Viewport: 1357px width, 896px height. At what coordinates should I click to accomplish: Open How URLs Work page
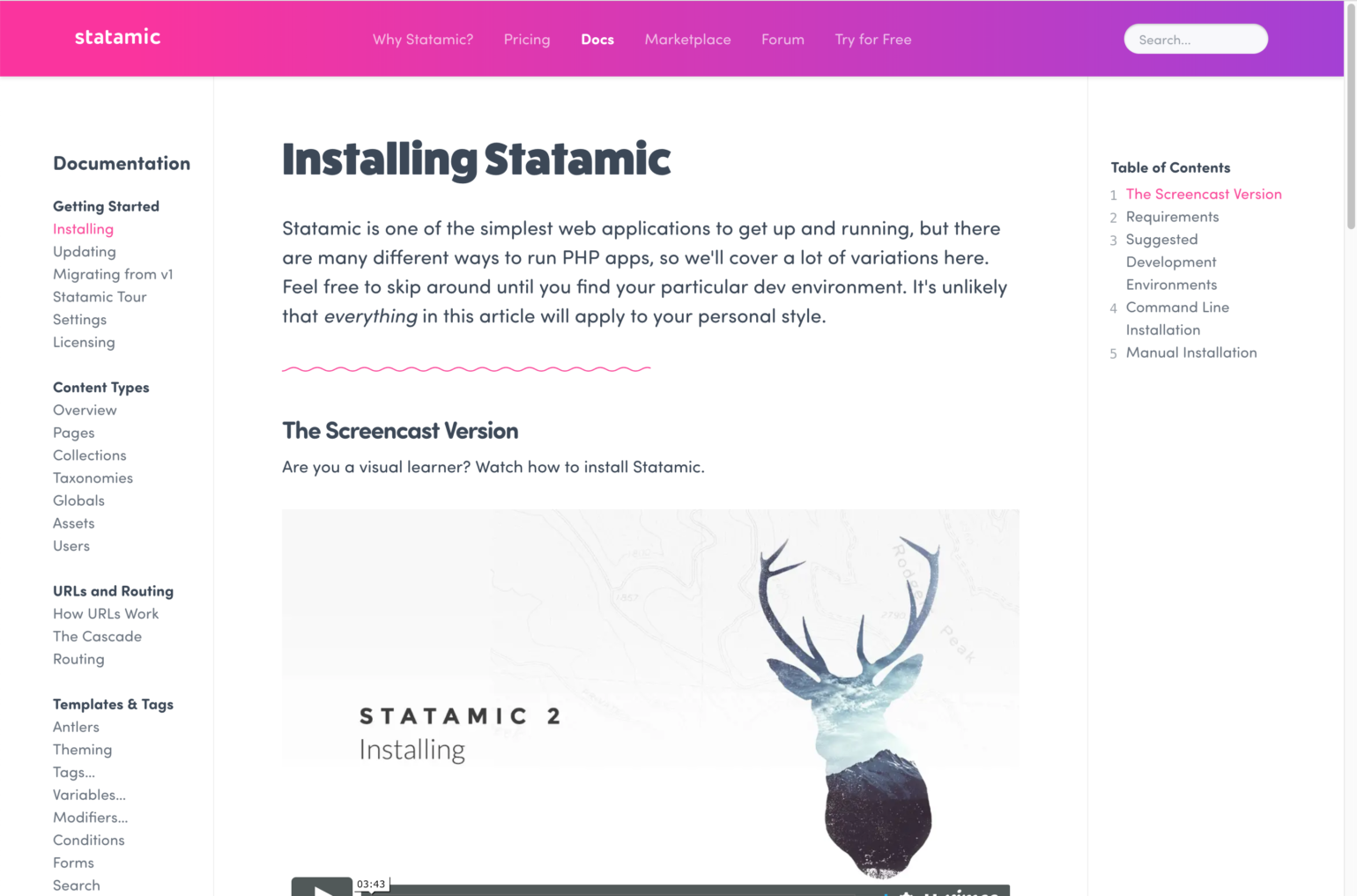106,614
